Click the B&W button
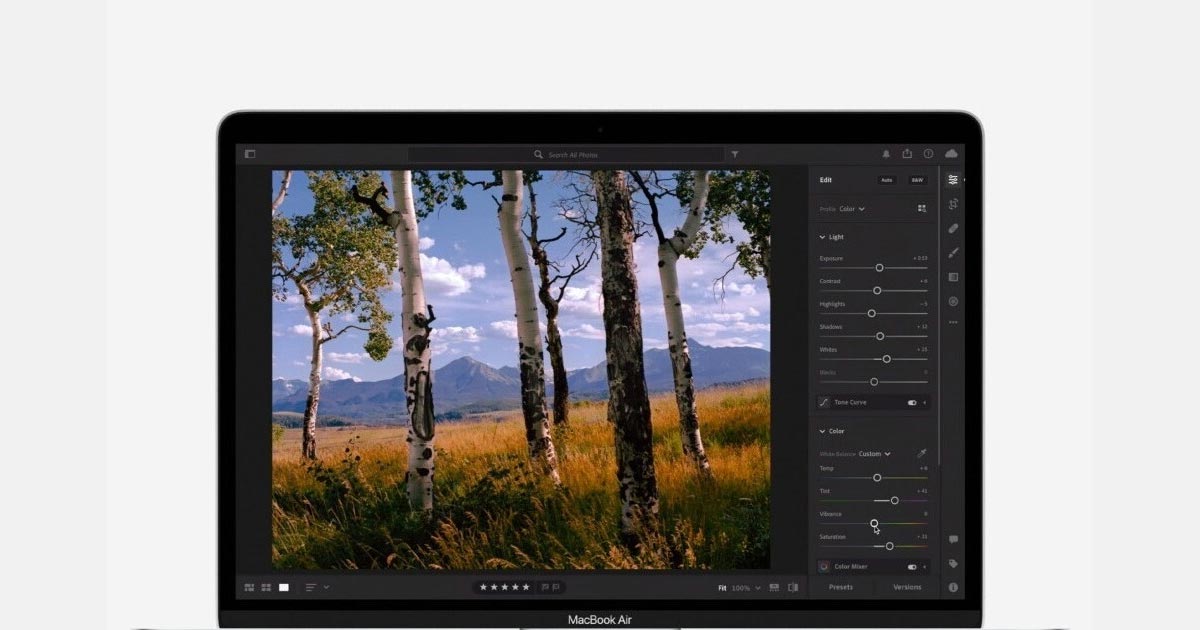 click(916, 180)
